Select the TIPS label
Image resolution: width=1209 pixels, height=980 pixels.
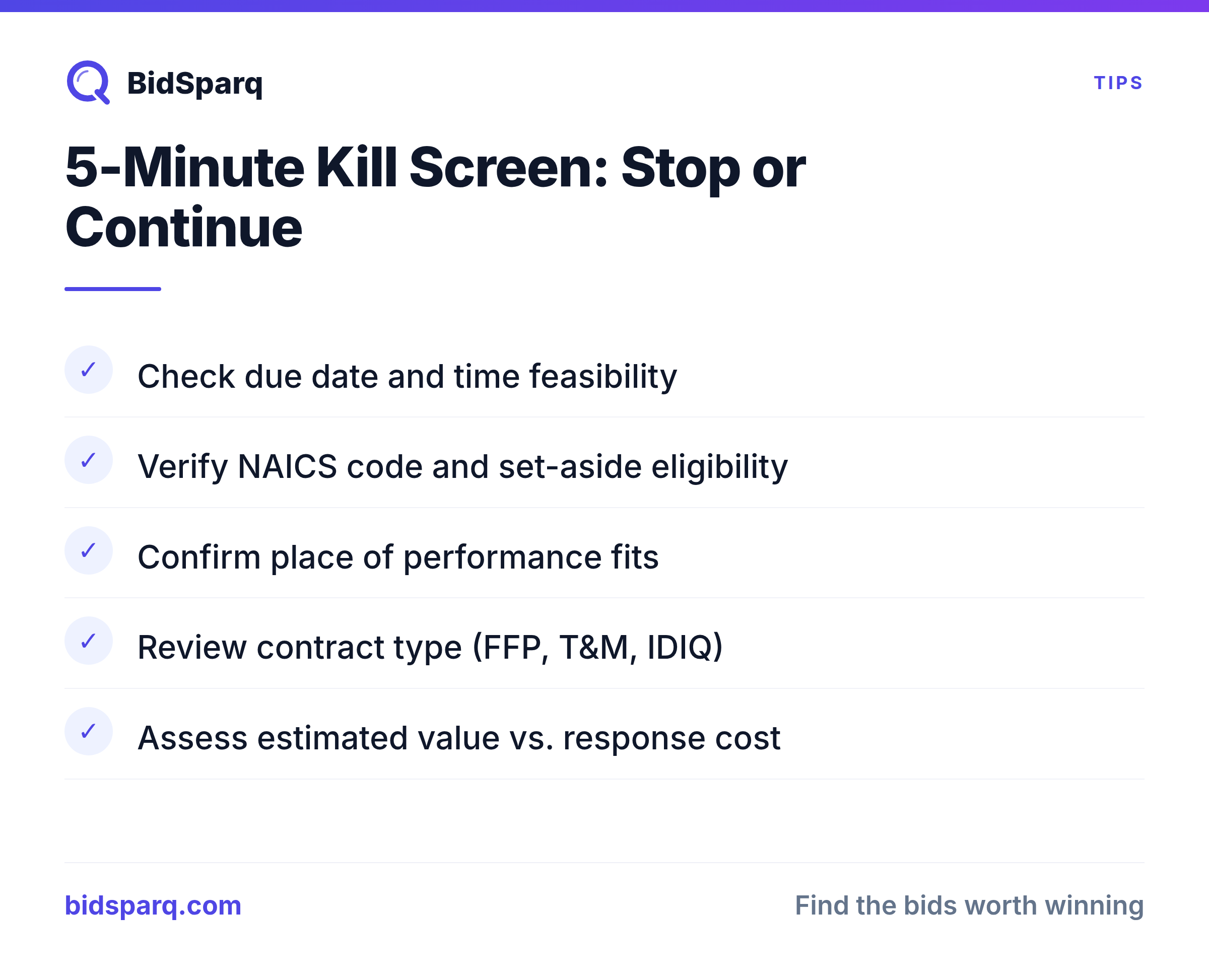pos(1118,83)
